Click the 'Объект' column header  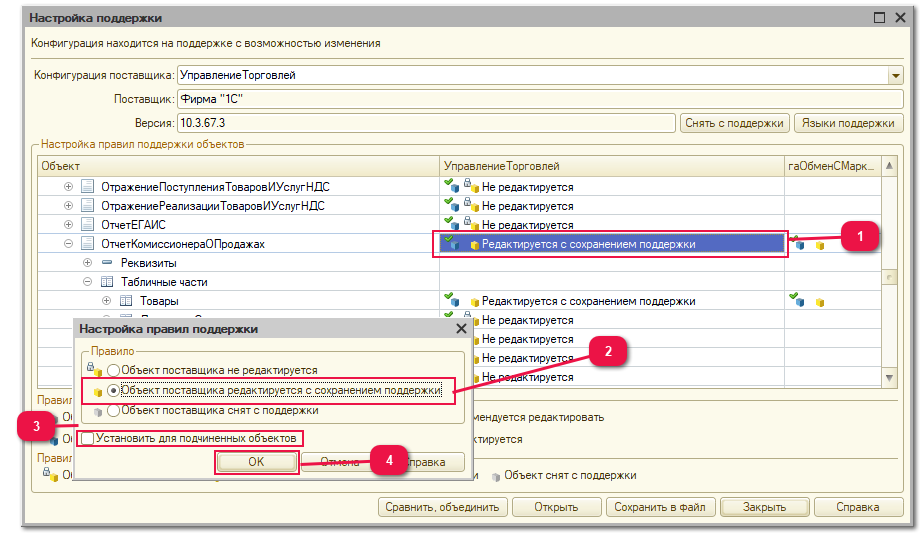(238, 166)
